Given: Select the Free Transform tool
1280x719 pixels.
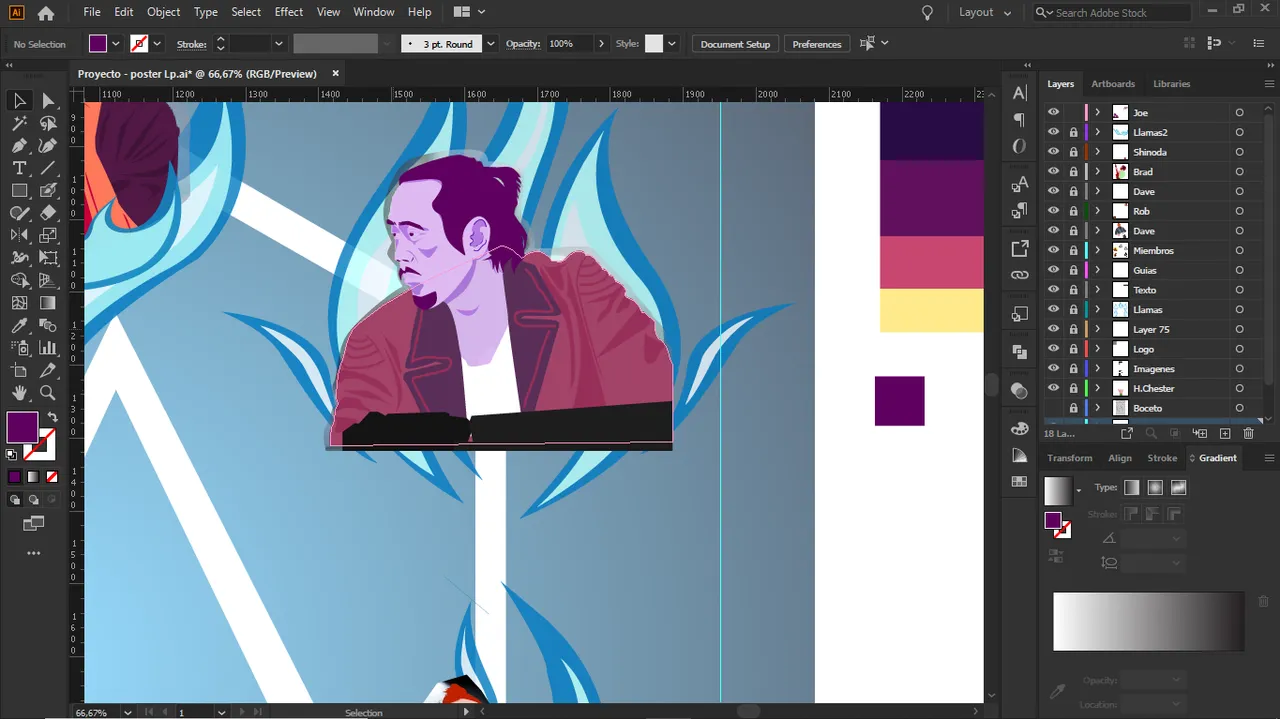Looking at the screenshot, I should (x=48, y=258).
